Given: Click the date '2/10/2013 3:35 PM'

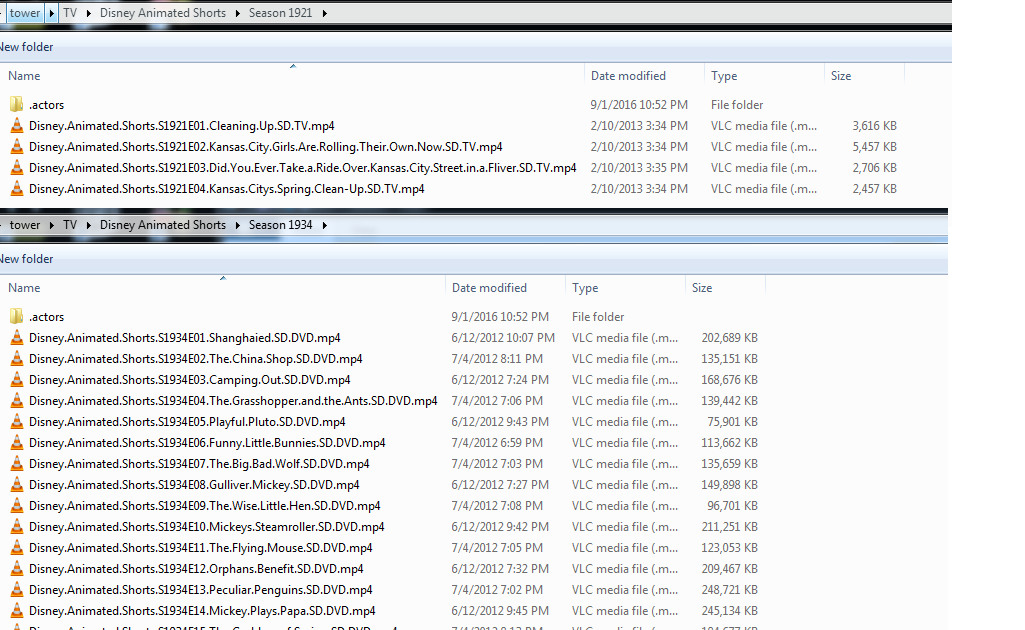Looking at the screenshot, I should coord(639,167).
